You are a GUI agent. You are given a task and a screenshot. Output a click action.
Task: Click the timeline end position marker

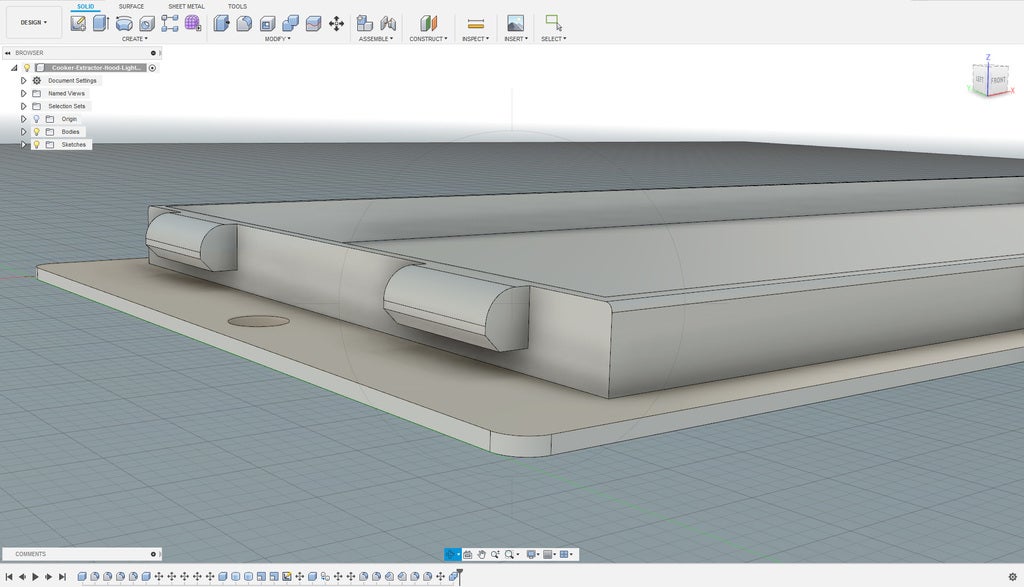(x=458, y=575)
